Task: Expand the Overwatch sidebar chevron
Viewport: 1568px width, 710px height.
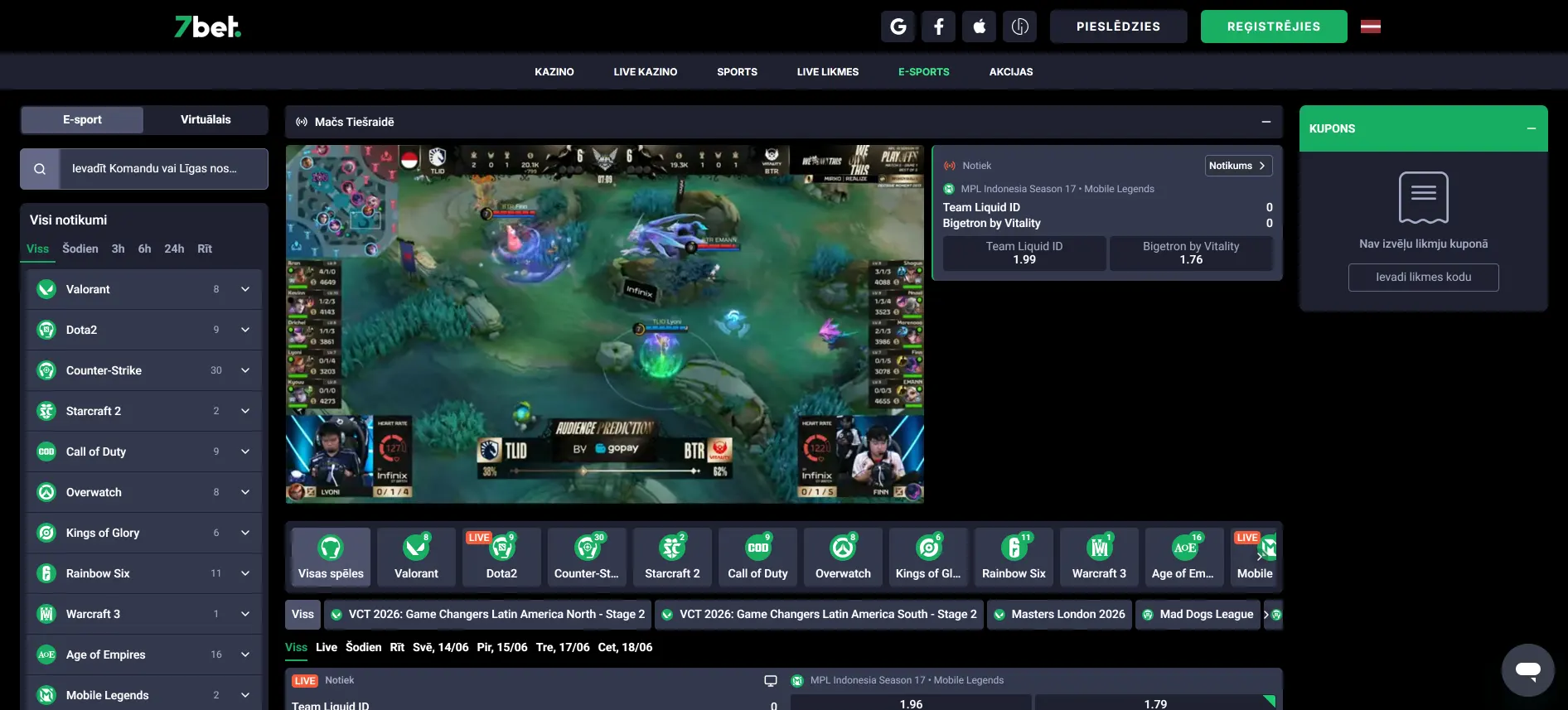Action: (245, 492)
